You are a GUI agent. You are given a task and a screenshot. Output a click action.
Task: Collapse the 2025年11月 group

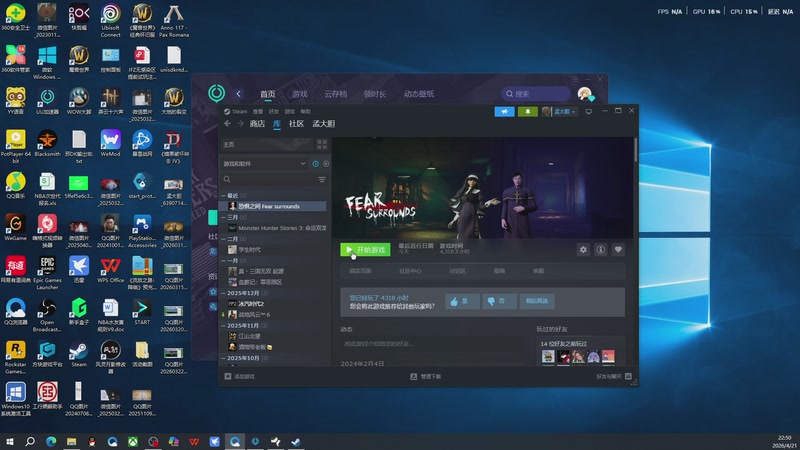[x=223, y=326]
